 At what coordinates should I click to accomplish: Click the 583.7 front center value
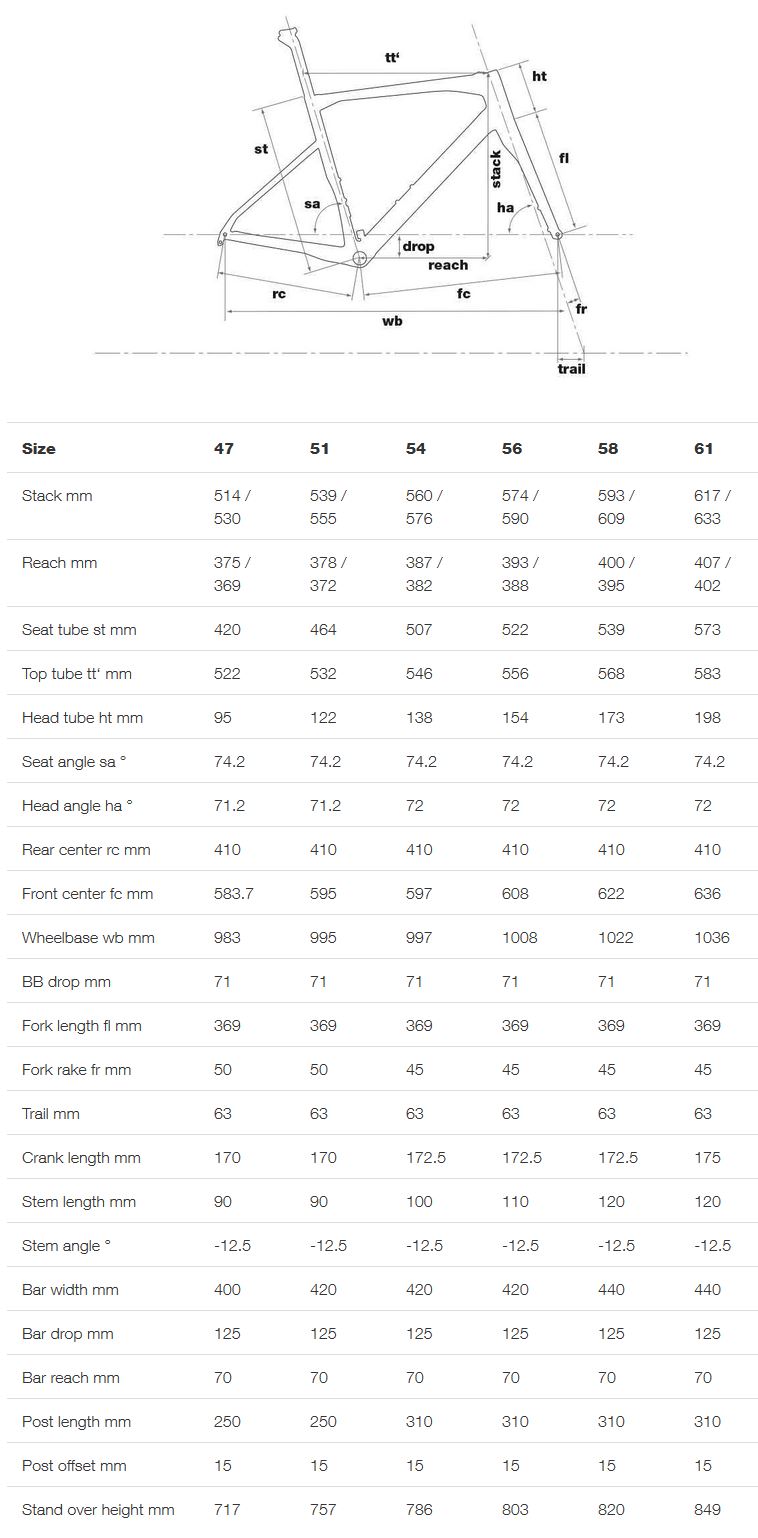pos(234,894)
